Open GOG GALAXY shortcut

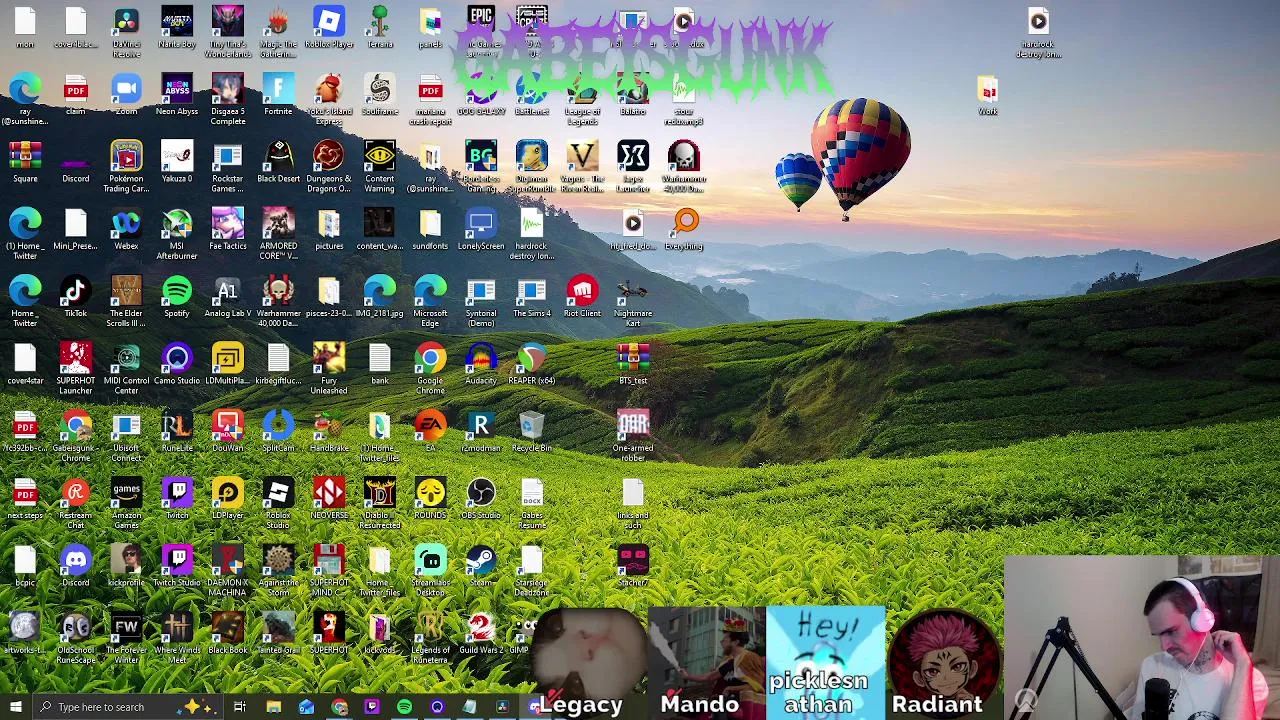pos(481,95)
